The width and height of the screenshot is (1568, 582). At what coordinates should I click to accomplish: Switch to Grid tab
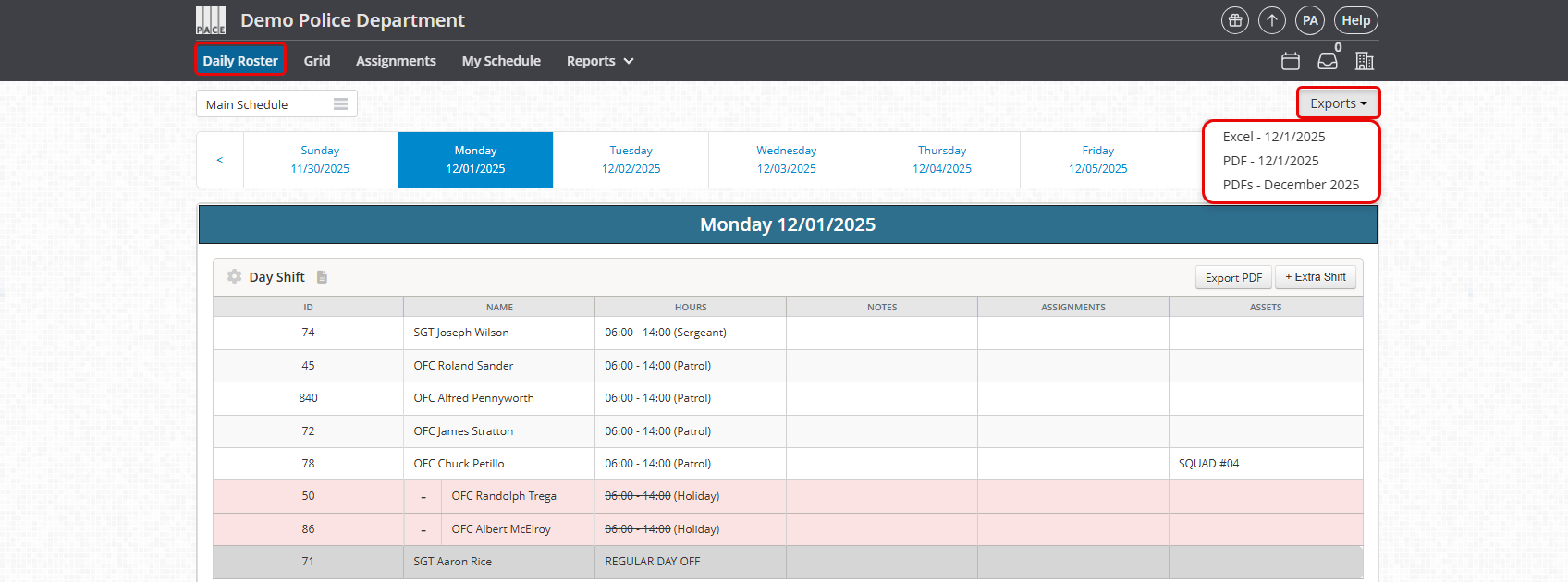tap(317, 61)
